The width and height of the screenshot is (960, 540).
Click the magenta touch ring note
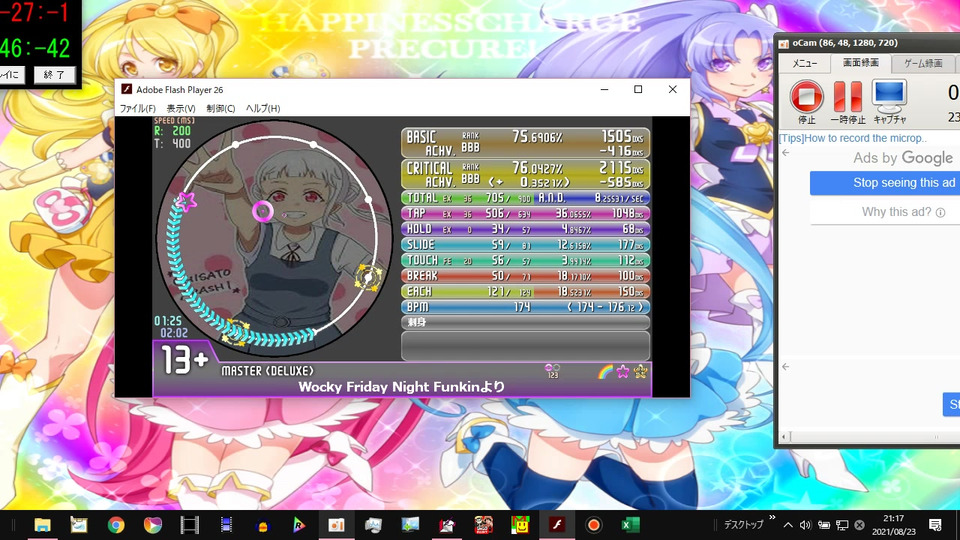pyautogui.click(x=263, y=211)
